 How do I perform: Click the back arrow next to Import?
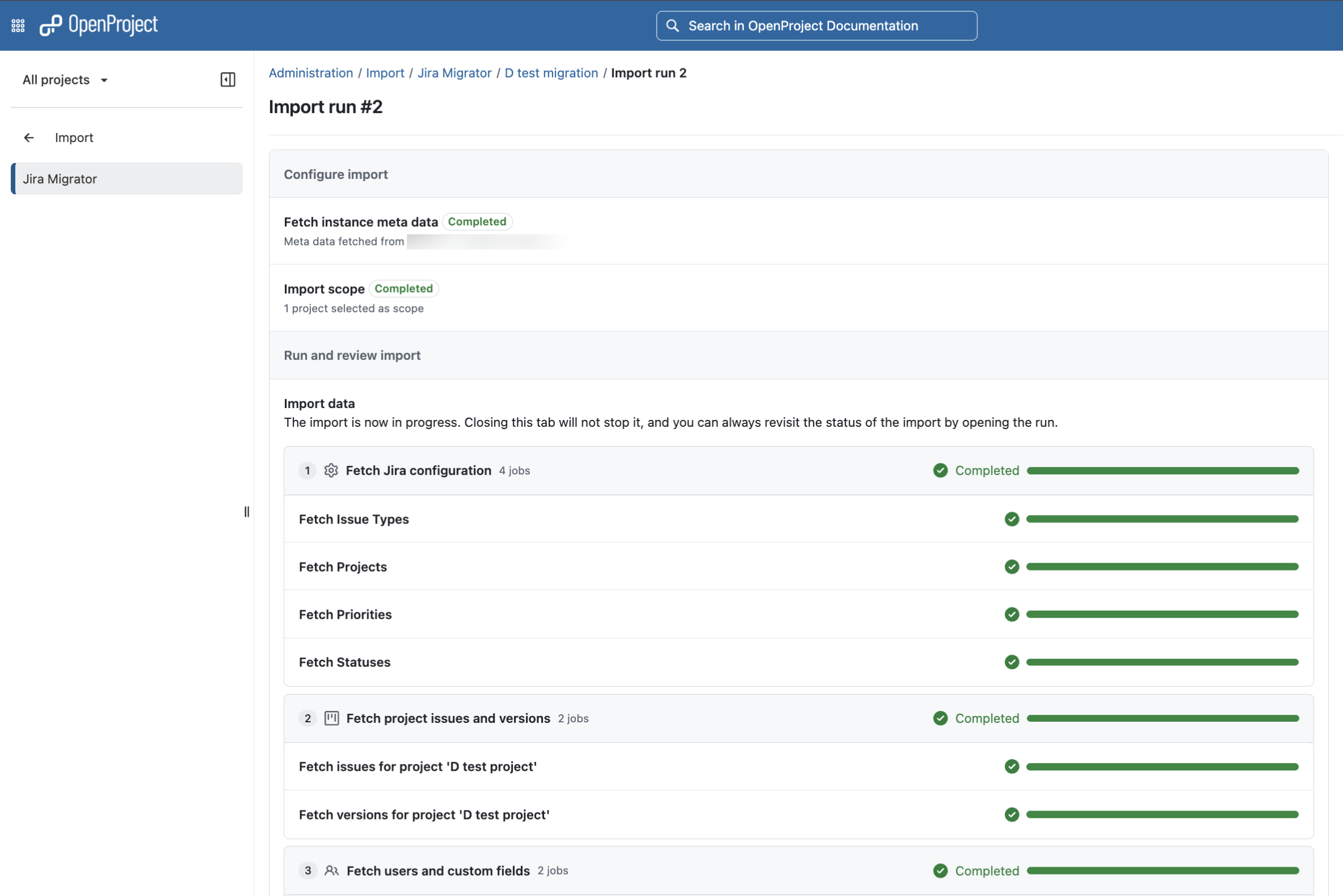click(29, 138)
